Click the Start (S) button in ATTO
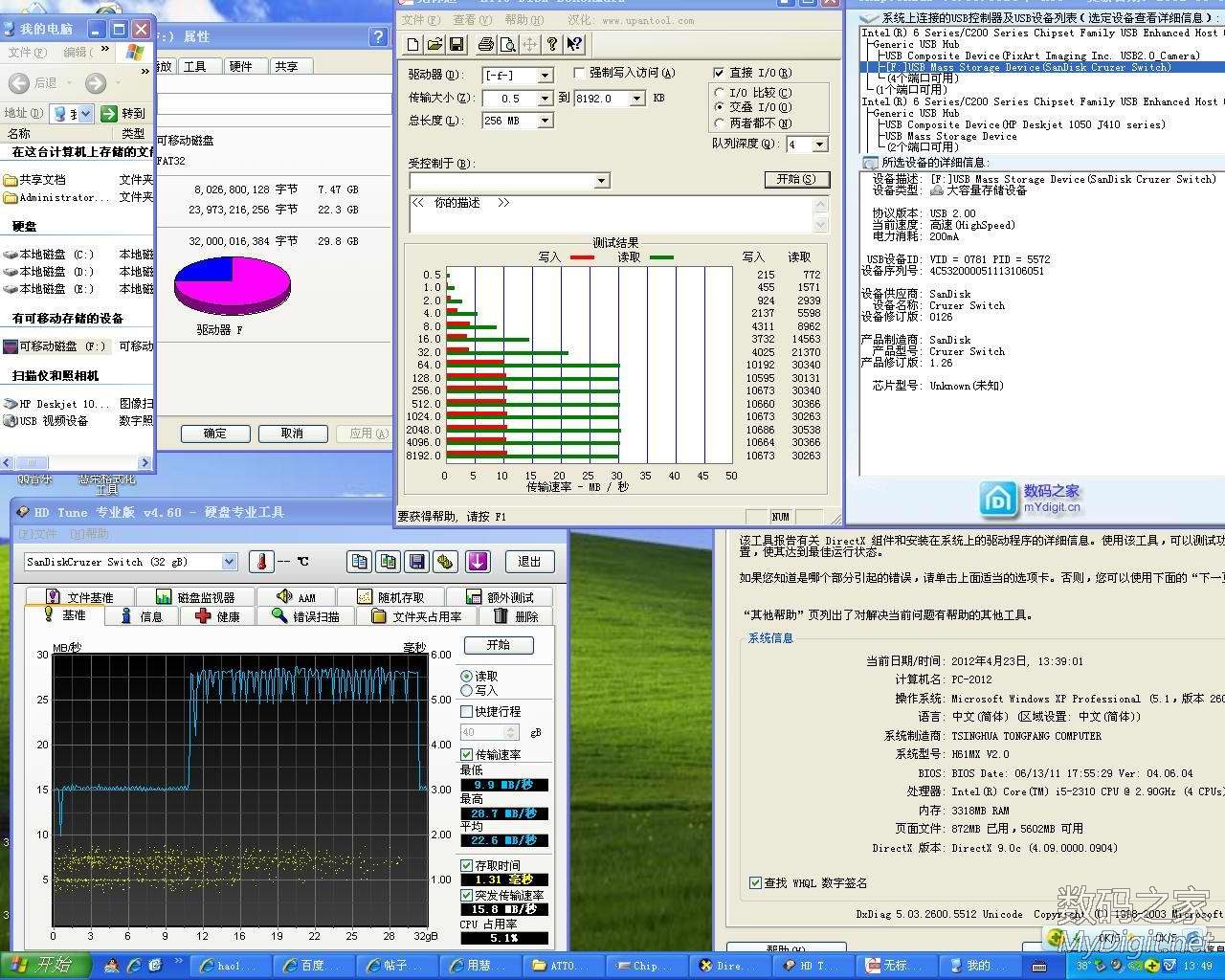This screenshot has width=1225, height=980. pyautogui.click(x=796, y=179)
